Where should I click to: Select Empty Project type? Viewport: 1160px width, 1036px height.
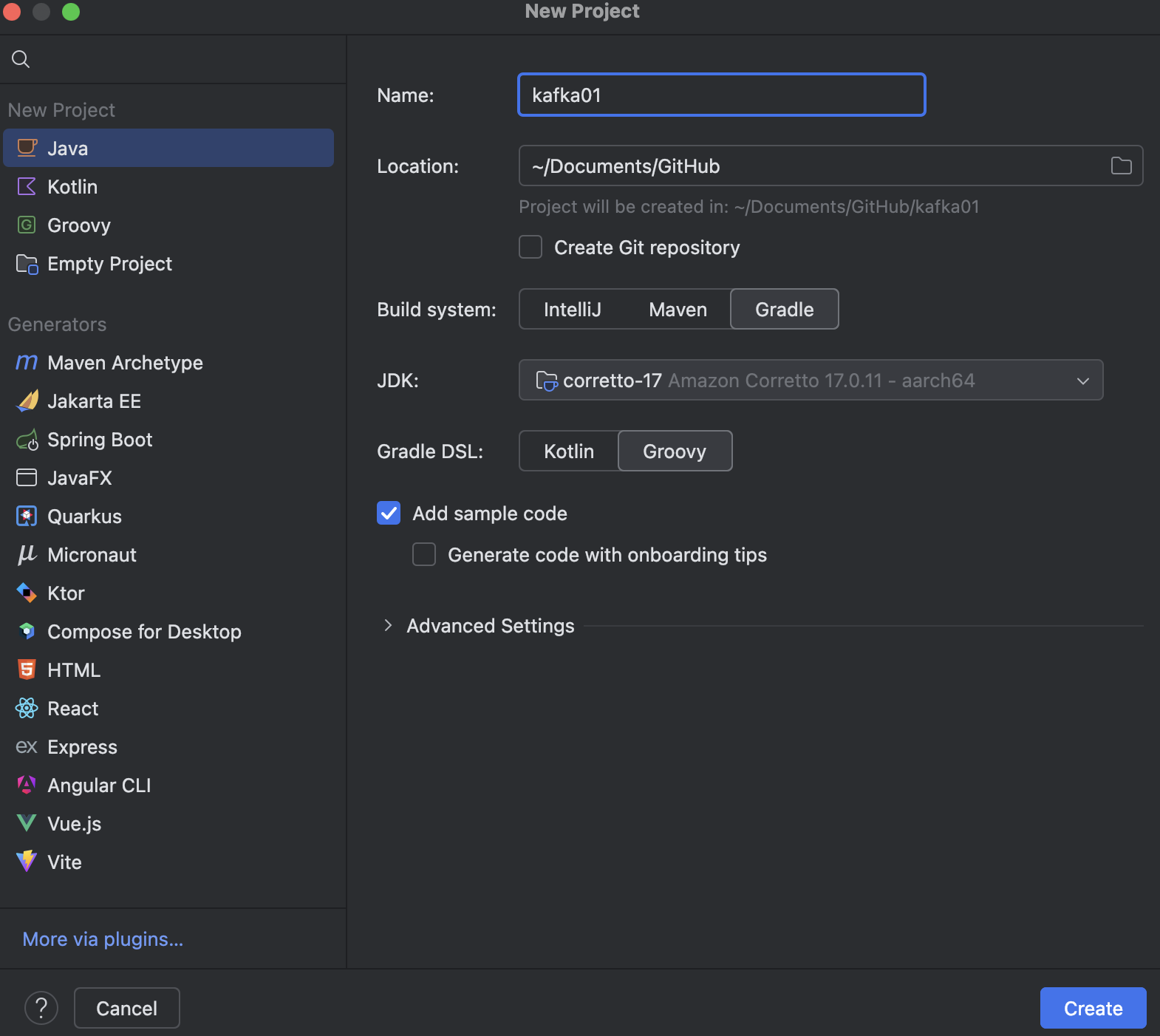click(168, 264)
